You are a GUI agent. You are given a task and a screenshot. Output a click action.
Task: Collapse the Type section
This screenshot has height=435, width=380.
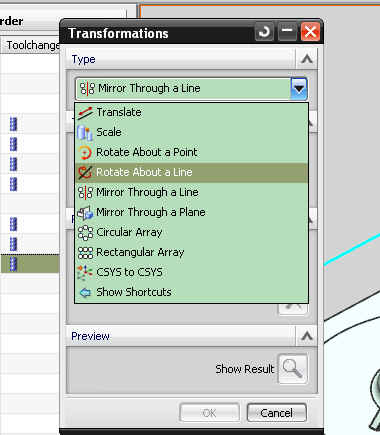coord(307,59)
